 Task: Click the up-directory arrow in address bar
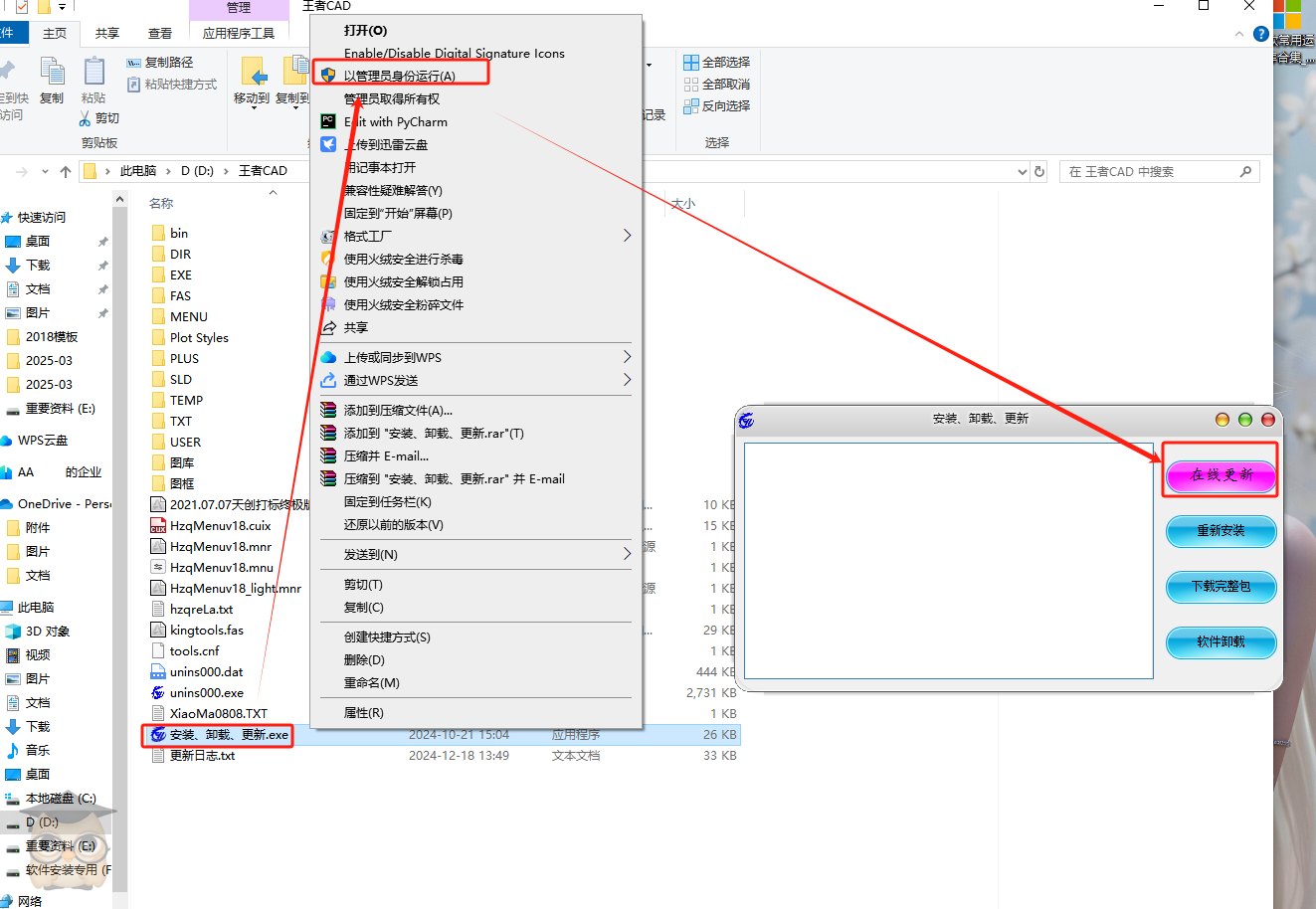[66, 171]
